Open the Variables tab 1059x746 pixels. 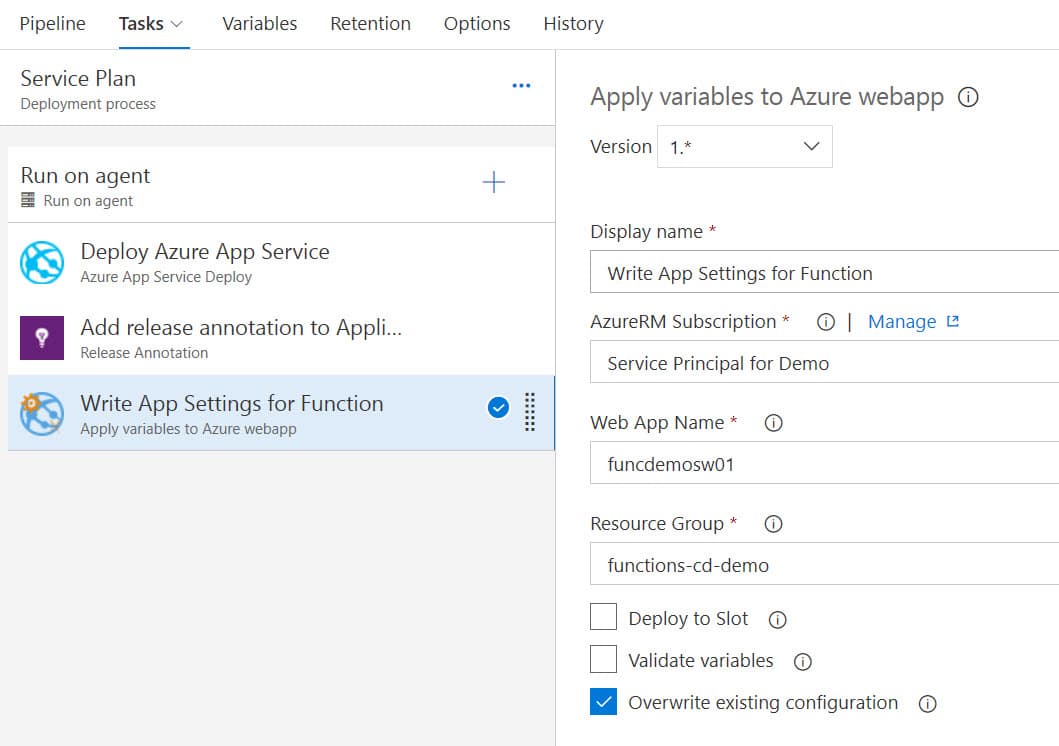coord(259,24)
